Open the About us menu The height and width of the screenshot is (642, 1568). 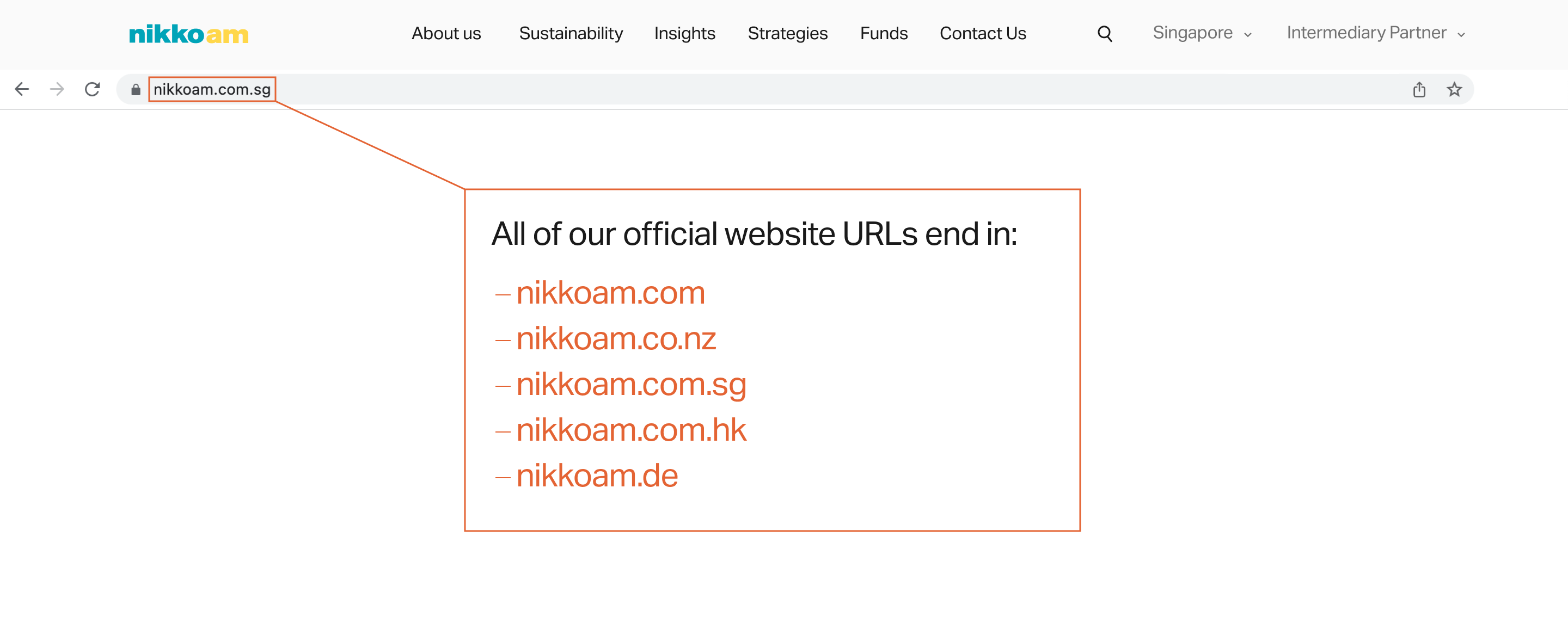446,34
